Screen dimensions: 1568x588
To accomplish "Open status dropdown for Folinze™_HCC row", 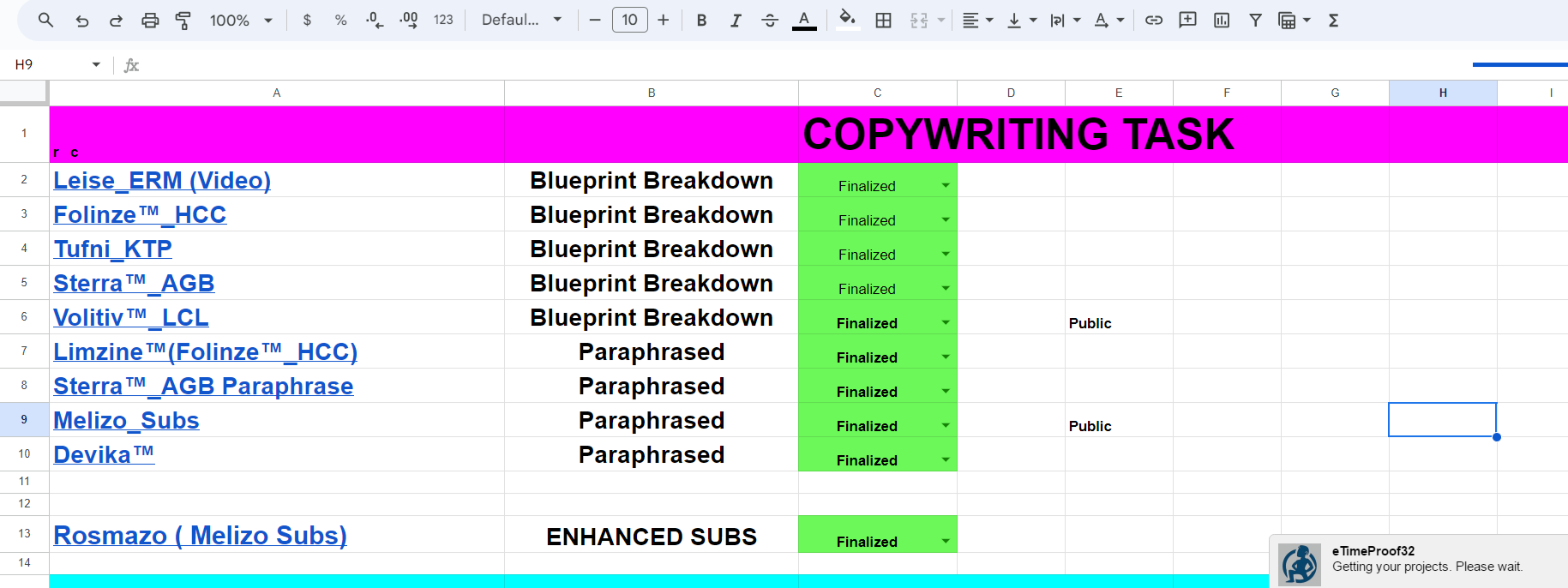I will point(946,220).
